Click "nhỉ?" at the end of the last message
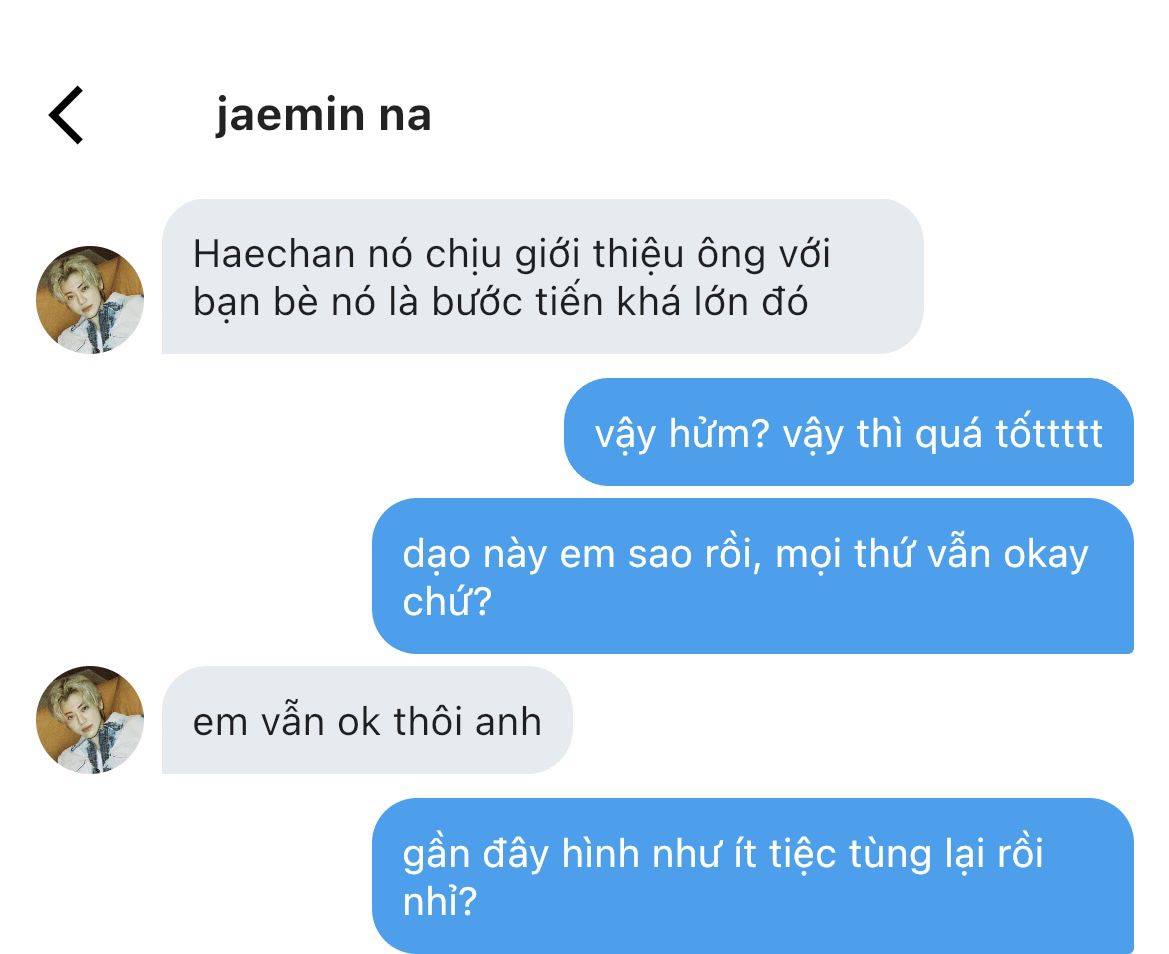 [x=440, y=901]
